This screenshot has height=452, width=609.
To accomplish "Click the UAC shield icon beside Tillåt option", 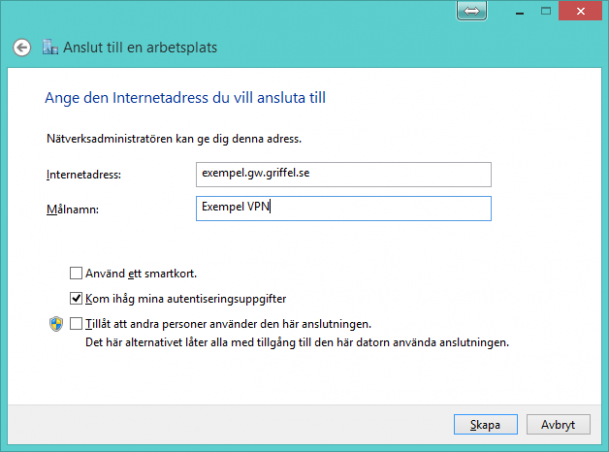I will [x=56, y=324].
